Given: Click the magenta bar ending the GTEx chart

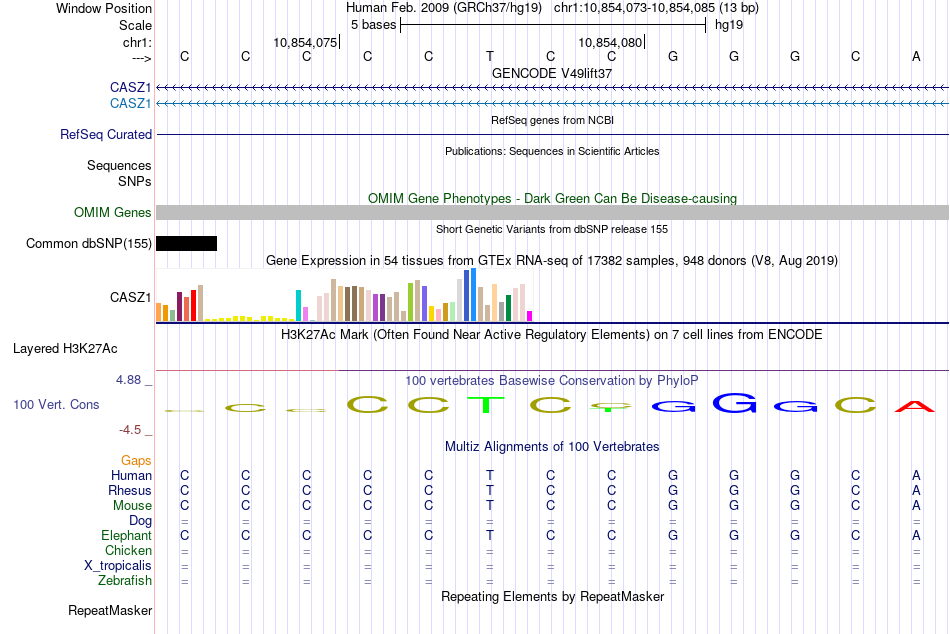Looking at the screenshot, I should click(x=530, y=316).
